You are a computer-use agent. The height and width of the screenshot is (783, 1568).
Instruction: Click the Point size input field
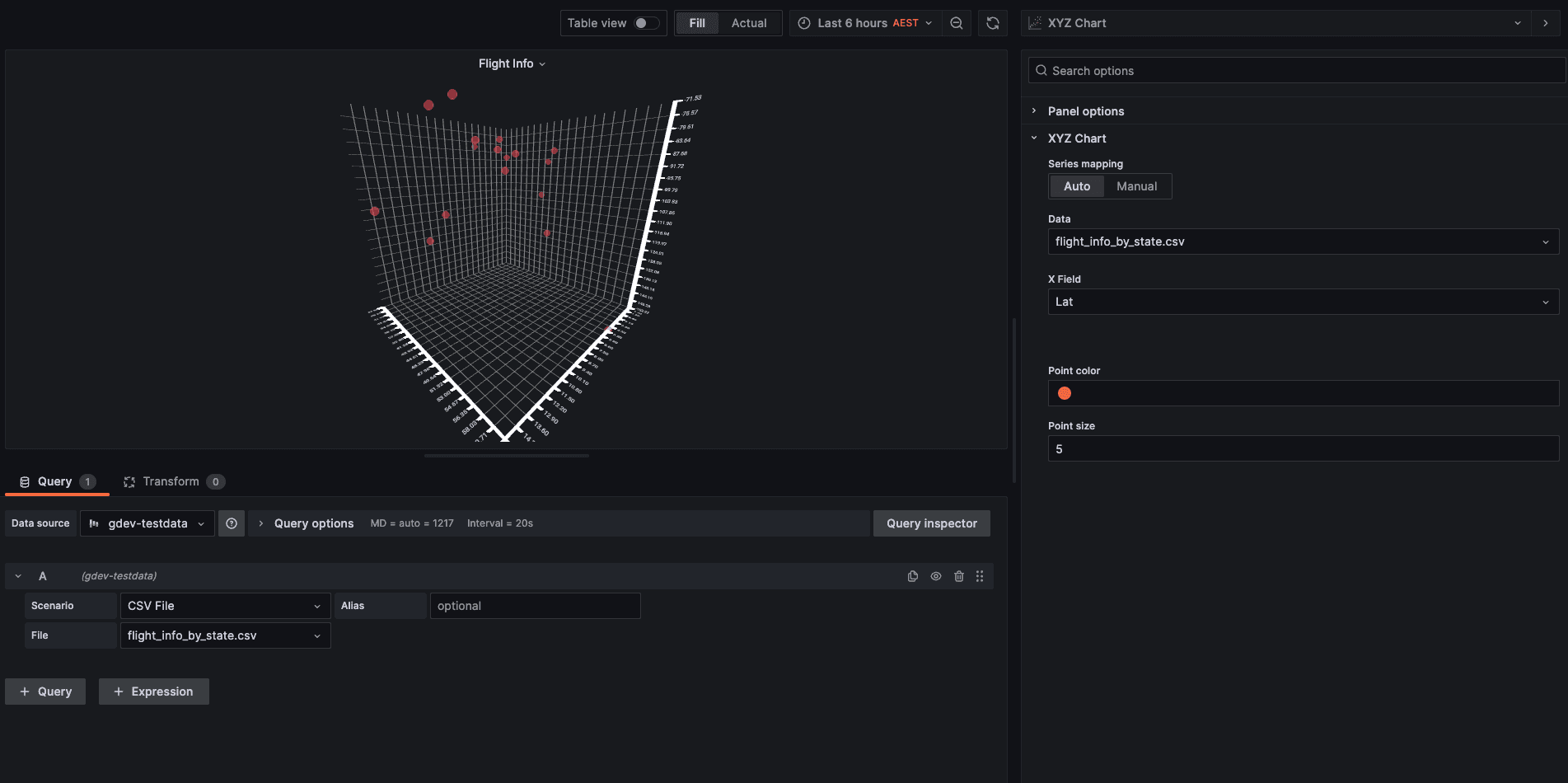[1302, 448]
